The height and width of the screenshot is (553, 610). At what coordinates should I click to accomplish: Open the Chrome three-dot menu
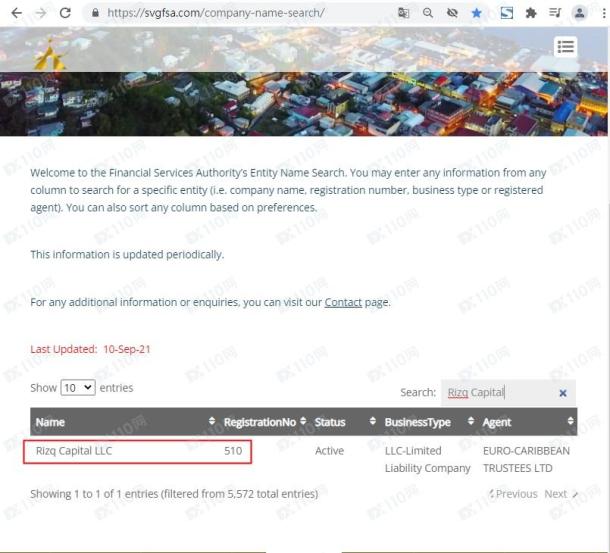pyautogui.click(x=603, y=13)
